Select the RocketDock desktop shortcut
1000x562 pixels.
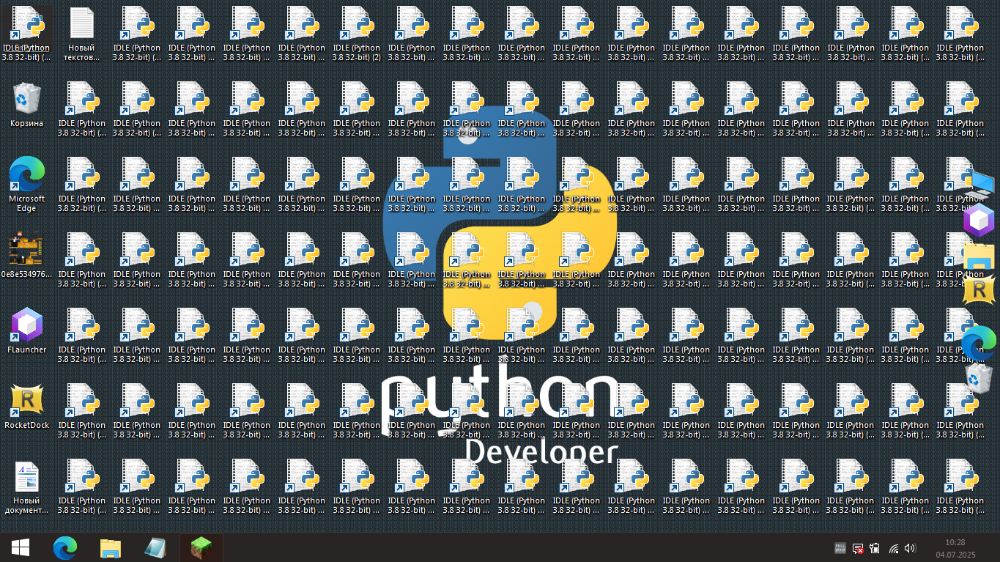(26, 406)
